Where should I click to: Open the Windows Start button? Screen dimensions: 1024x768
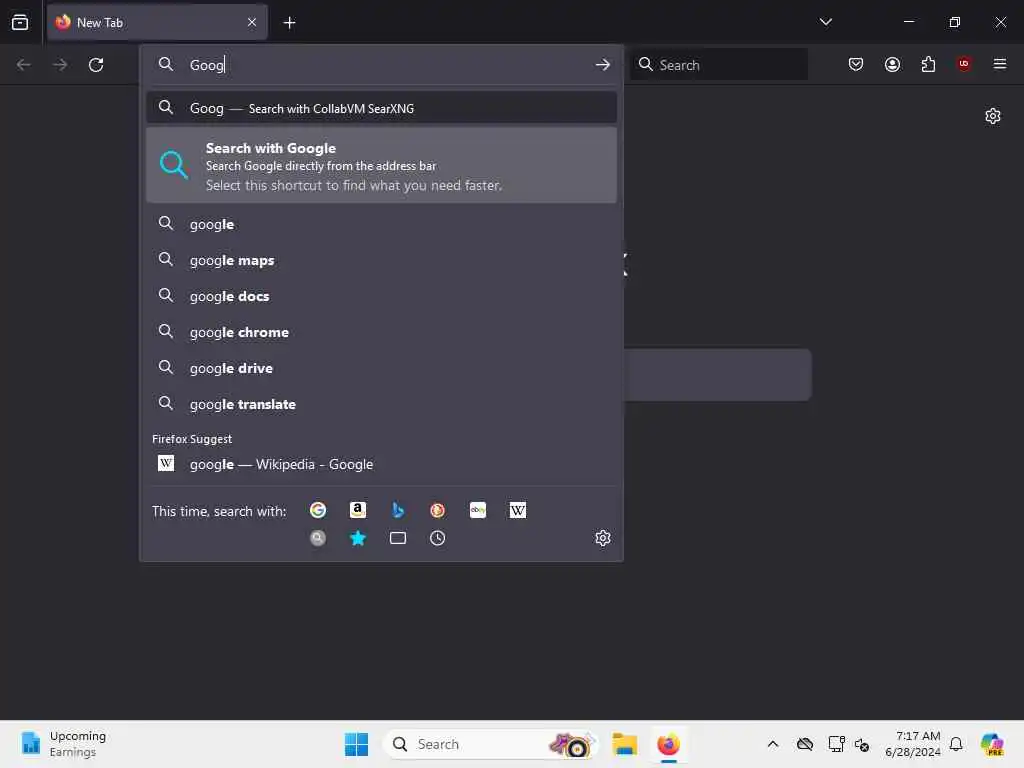(357, 744)
